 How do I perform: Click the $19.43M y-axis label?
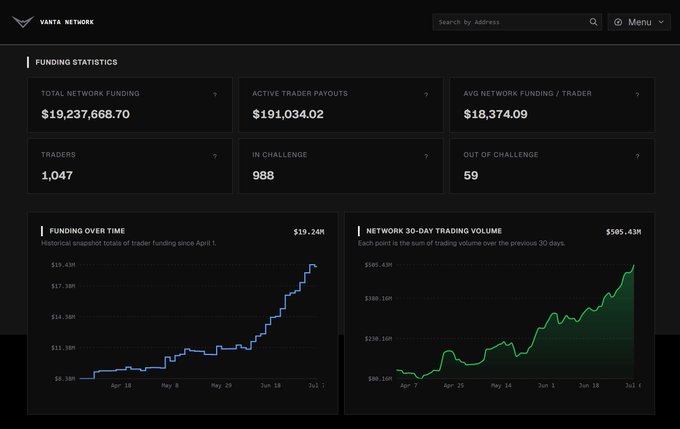[x=63, y=265]
